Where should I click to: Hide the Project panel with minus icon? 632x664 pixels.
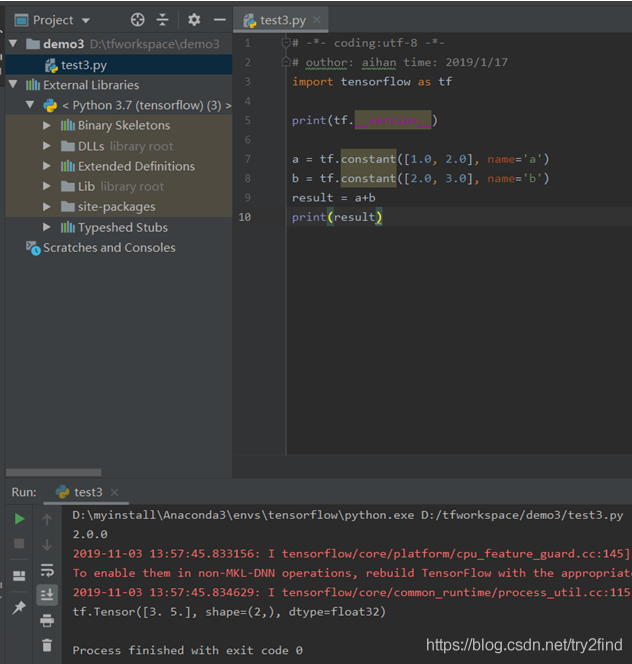(219, 19)
